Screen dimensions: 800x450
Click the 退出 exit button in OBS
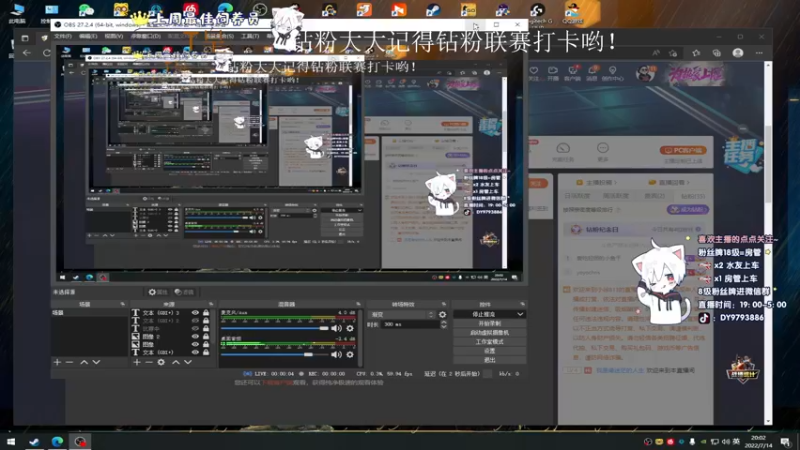coord(489,360)
